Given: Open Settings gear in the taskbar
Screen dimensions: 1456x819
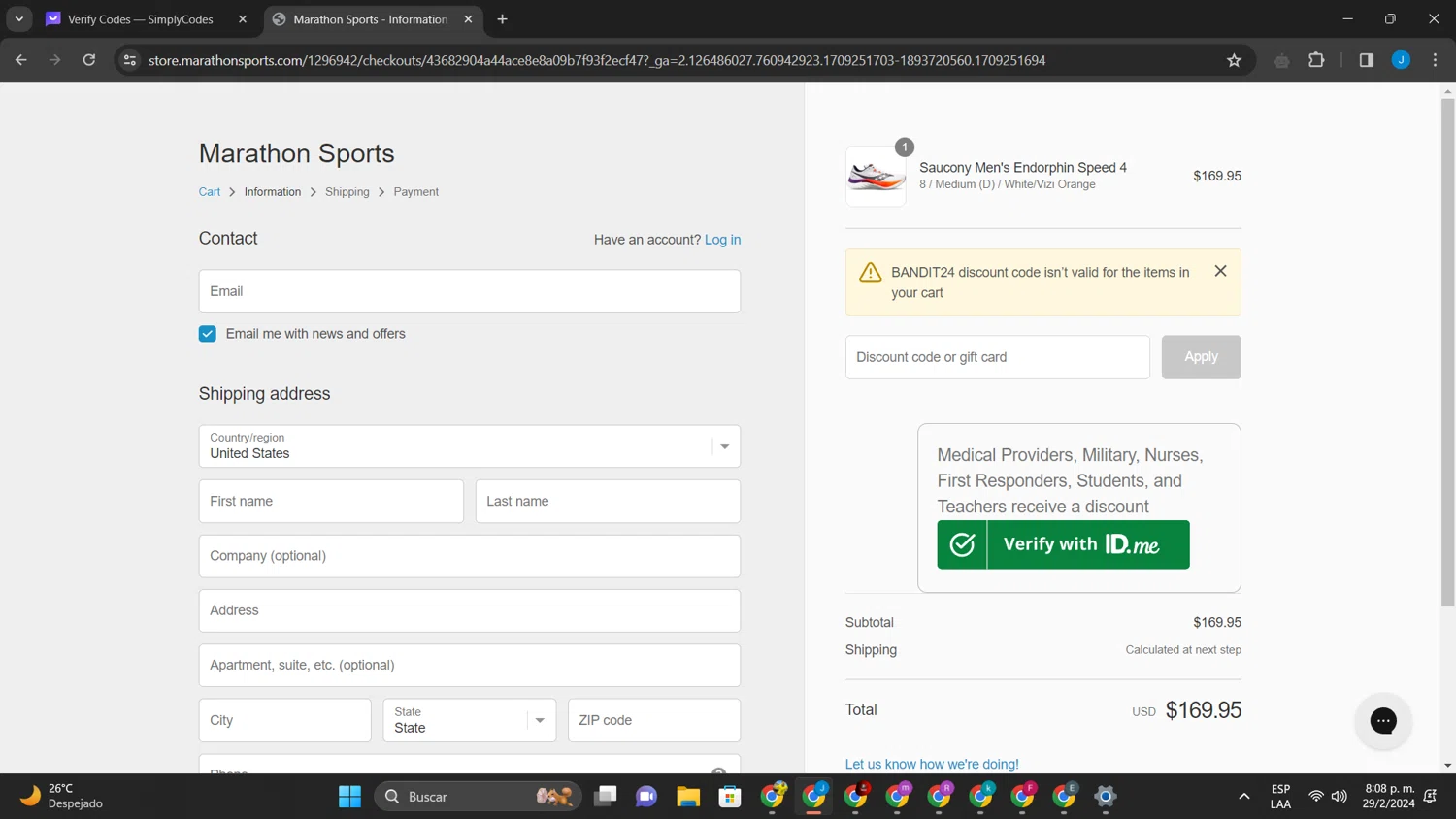Looking at the screenshot, I should pos(1105,797).
